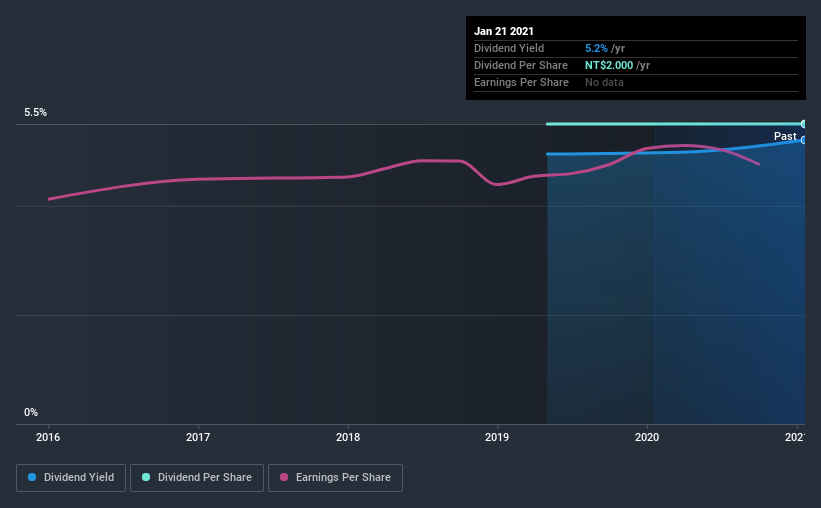Click the 'Past' label on chart
821x508 pixels.
pos(785,136)
